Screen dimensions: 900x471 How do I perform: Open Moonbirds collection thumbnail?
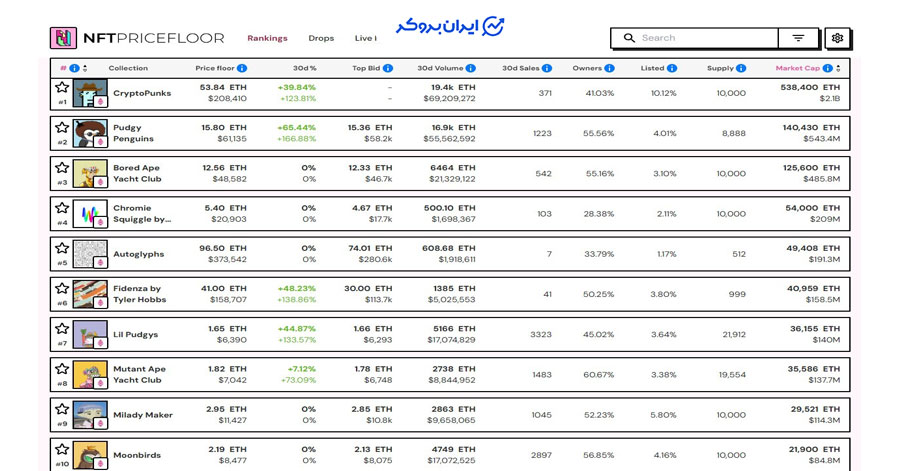point(90,454)
